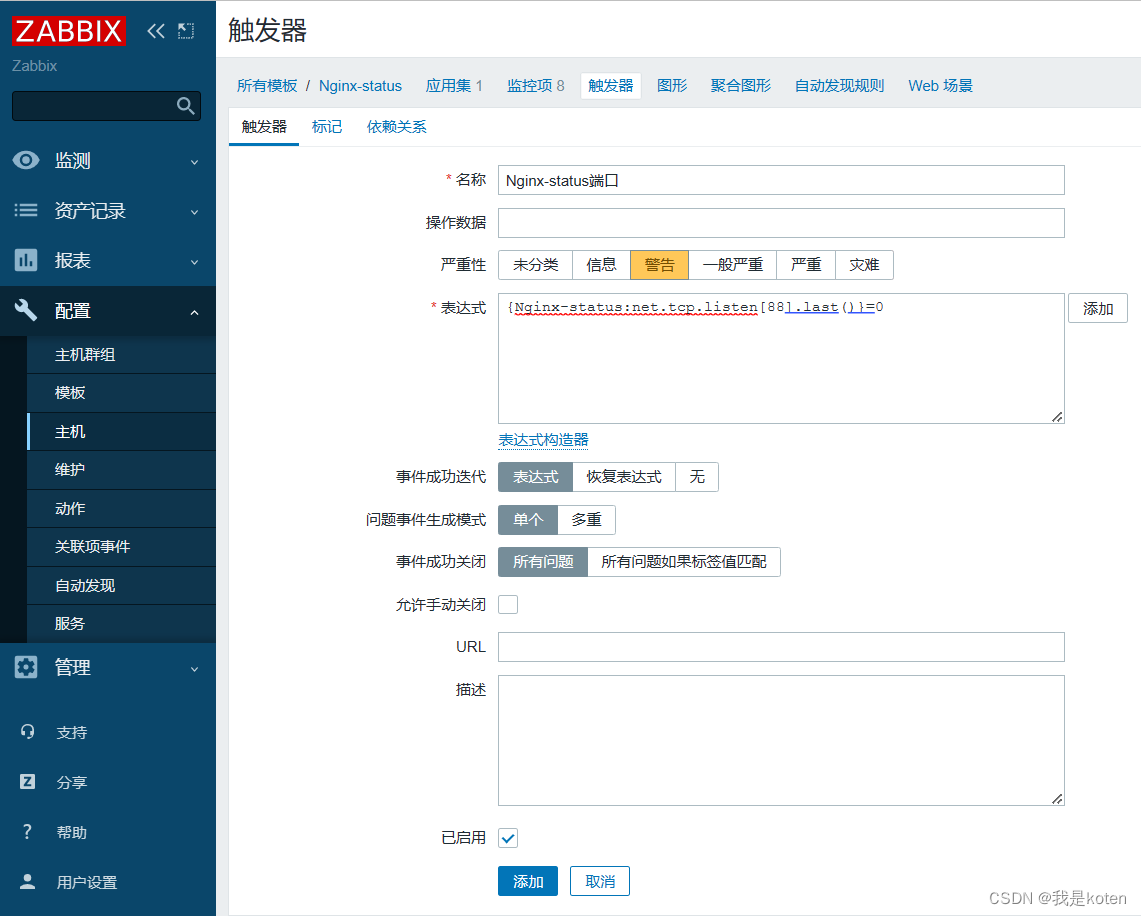Enable the 允许手动关闭 checkbox
Screen dimensions: 1141x916
coord(508,604)
